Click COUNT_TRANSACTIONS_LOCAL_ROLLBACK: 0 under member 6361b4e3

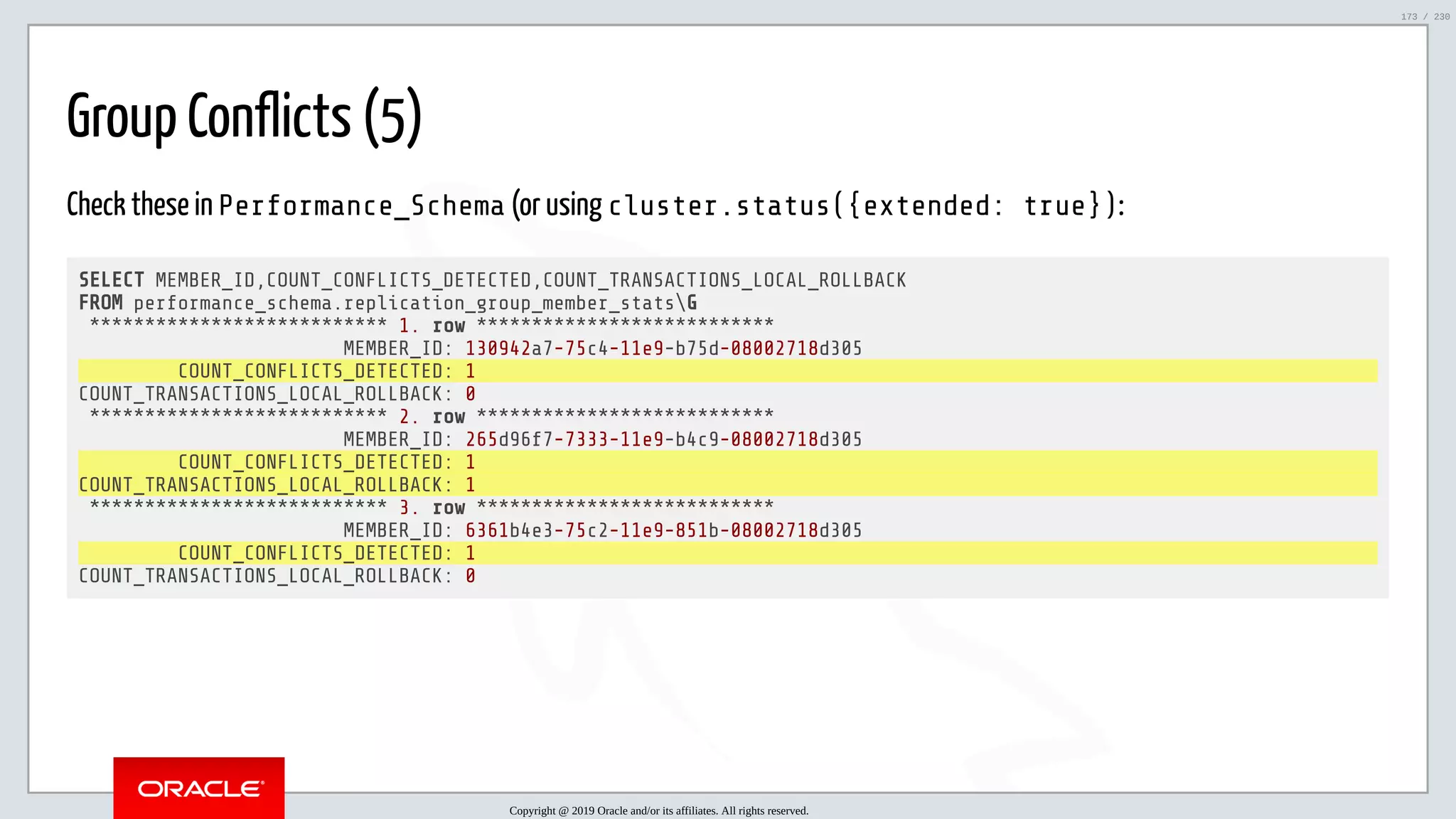click(x=277, y=576)
